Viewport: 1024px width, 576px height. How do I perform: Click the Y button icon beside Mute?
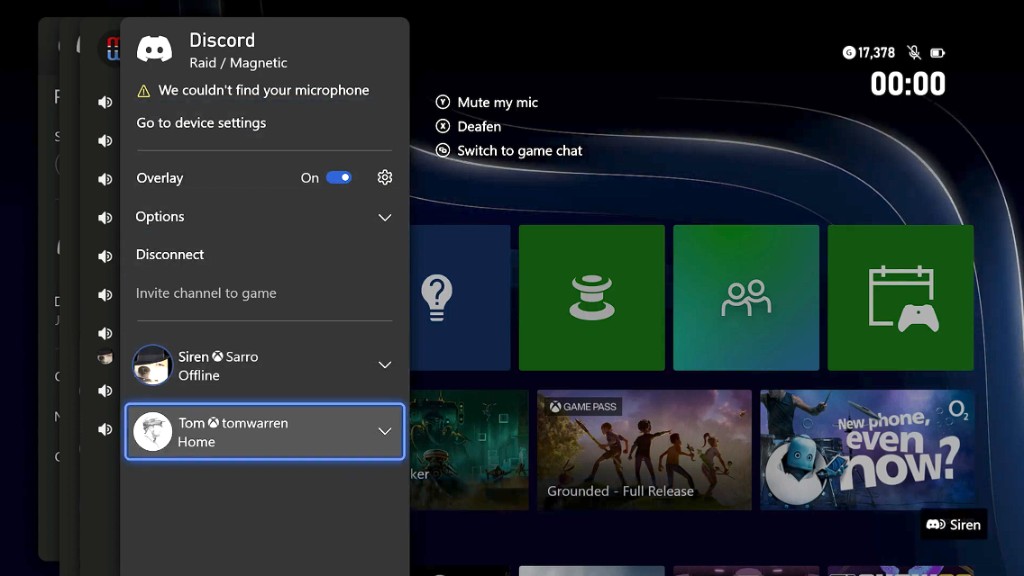(x=443, y=102)
